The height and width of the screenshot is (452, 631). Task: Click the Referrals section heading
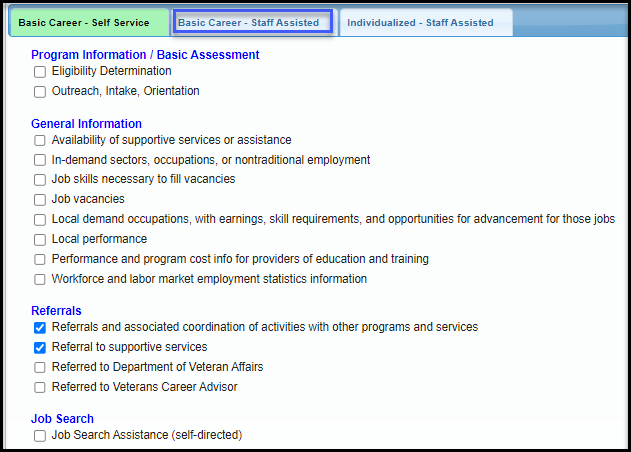click(x=56, y=311)
